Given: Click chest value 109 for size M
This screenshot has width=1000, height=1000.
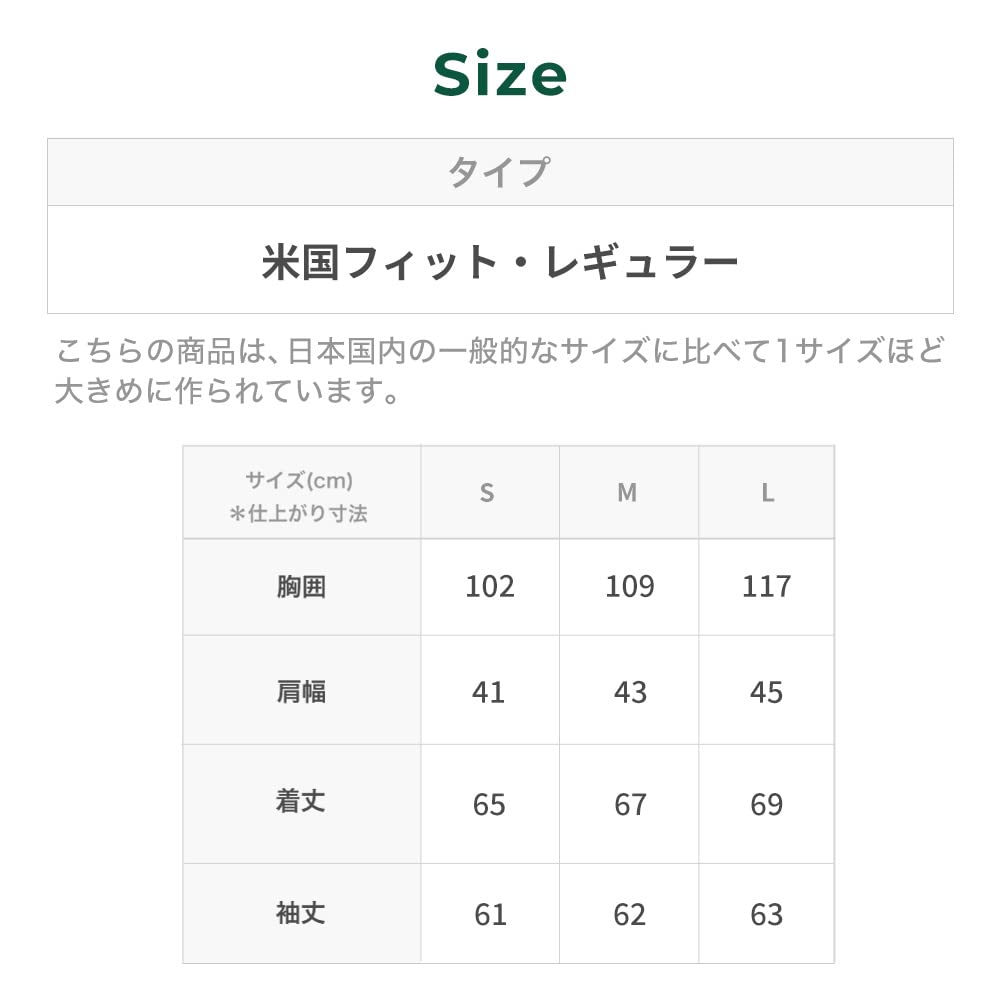Looking at the screenshot, I should [629, 587].
